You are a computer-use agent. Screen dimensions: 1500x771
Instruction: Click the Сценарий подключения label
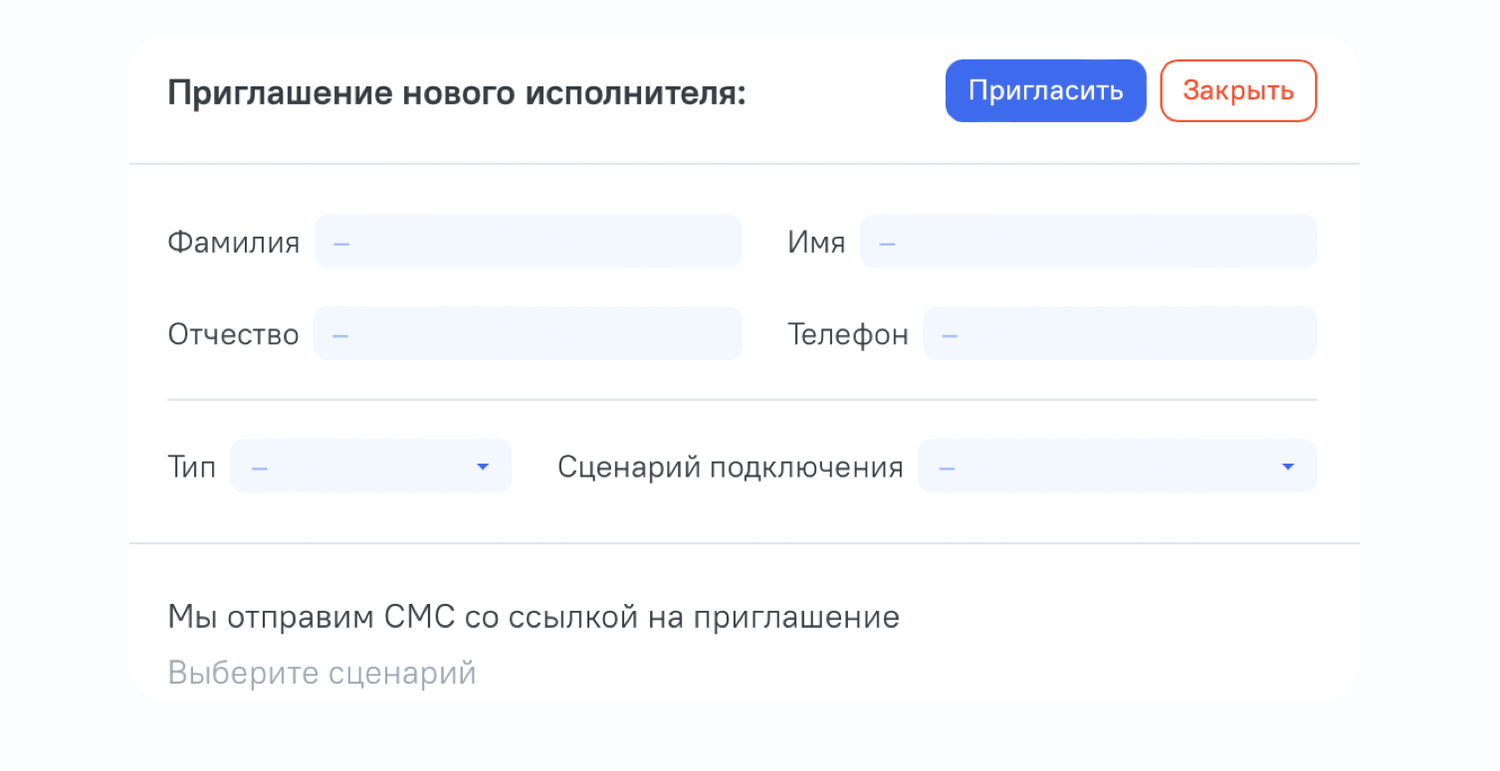[x=731, y=467]
